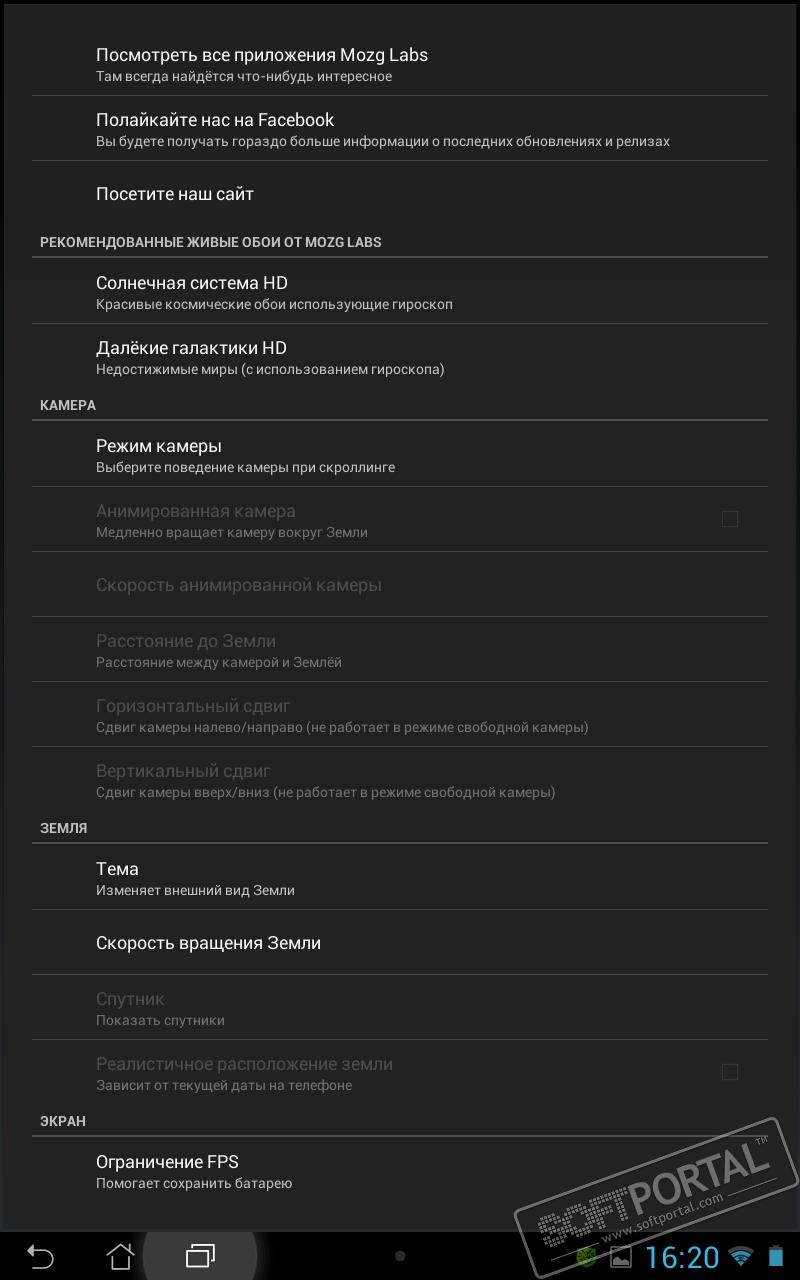Tap the Спутник setting row
800x1280 pixels.
(400, 1007)
